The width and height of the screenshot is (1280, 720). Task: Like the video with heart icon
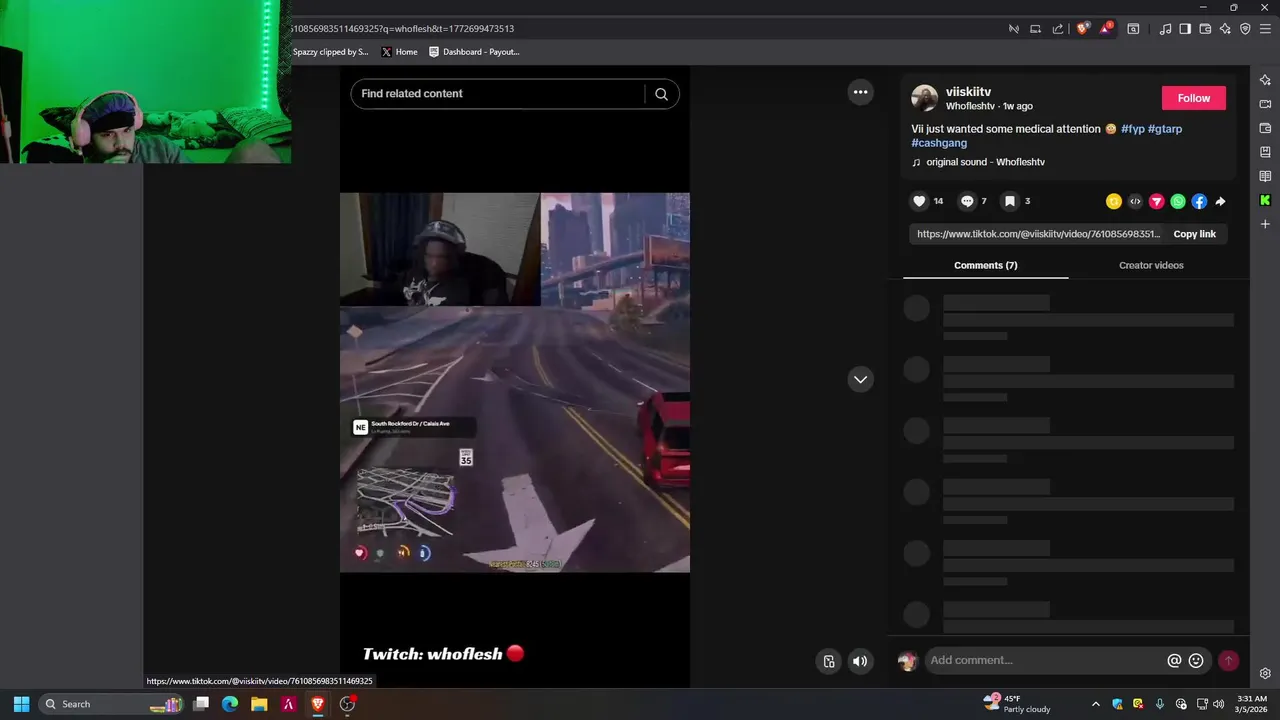point(919,201)
